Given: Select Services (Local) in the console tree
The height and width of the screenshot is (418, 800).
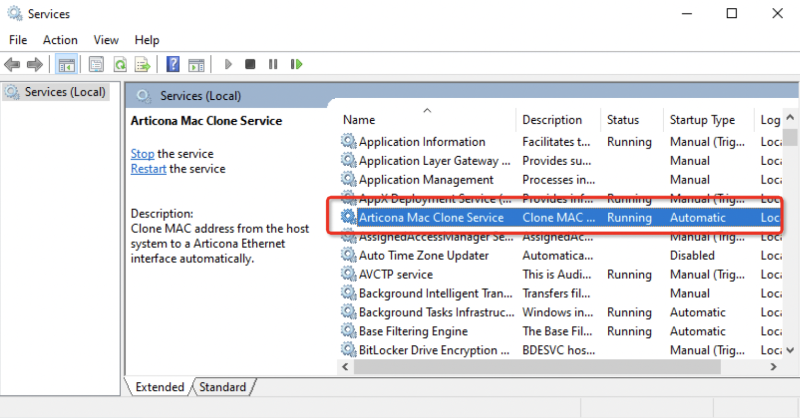Looking at the screenshot, I should pyautogui.click(x=63, y=92).
